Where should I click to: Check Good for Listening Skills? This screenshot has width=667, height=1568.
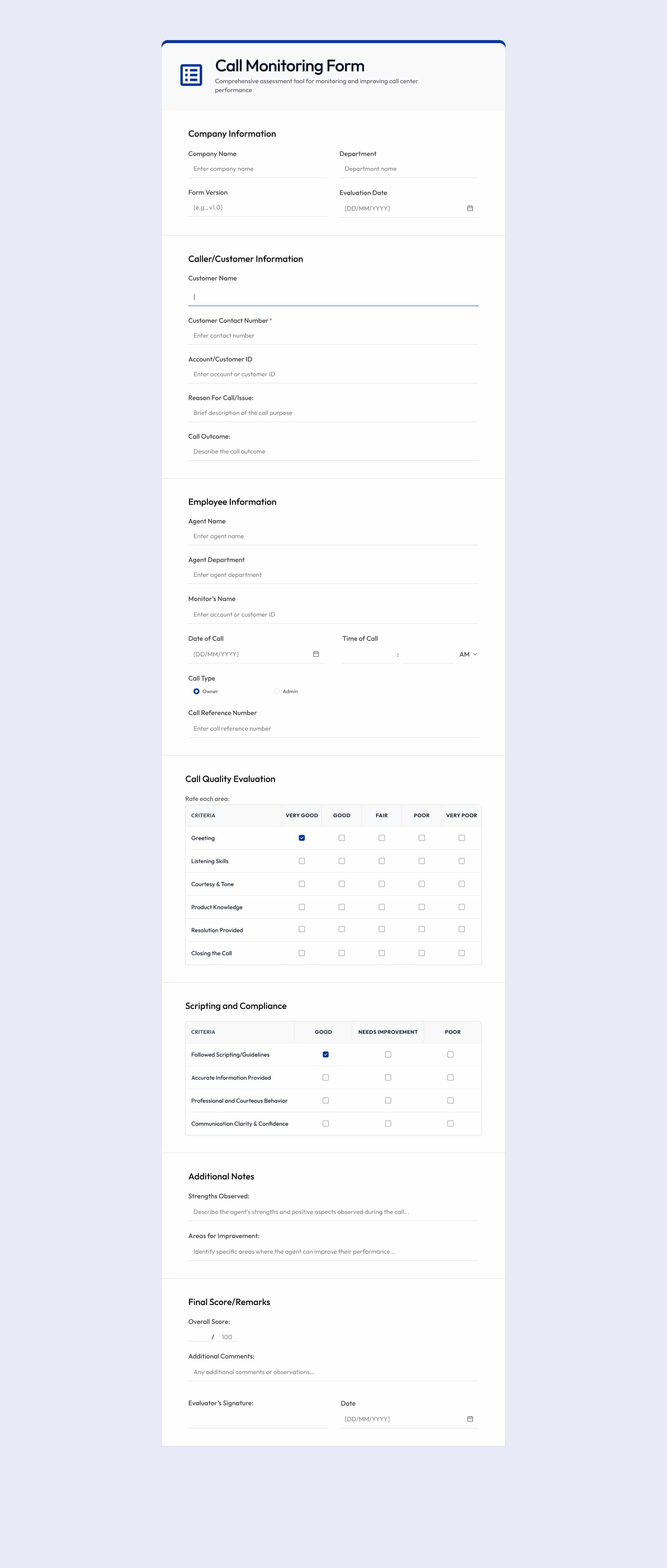tap(341, 861)
